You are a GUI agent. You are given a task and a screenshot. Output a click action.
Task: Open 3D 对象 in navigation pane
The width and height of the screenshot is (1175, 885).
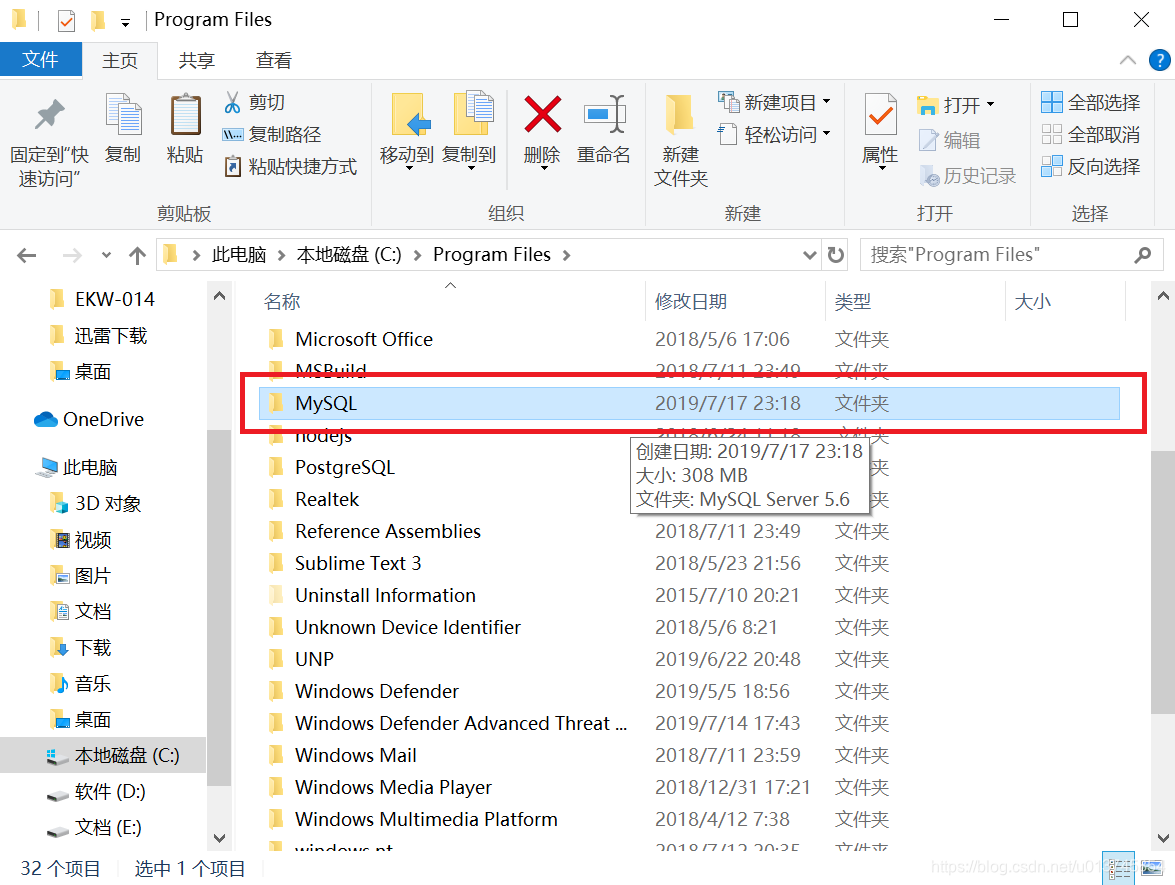[x=94, y=503]
